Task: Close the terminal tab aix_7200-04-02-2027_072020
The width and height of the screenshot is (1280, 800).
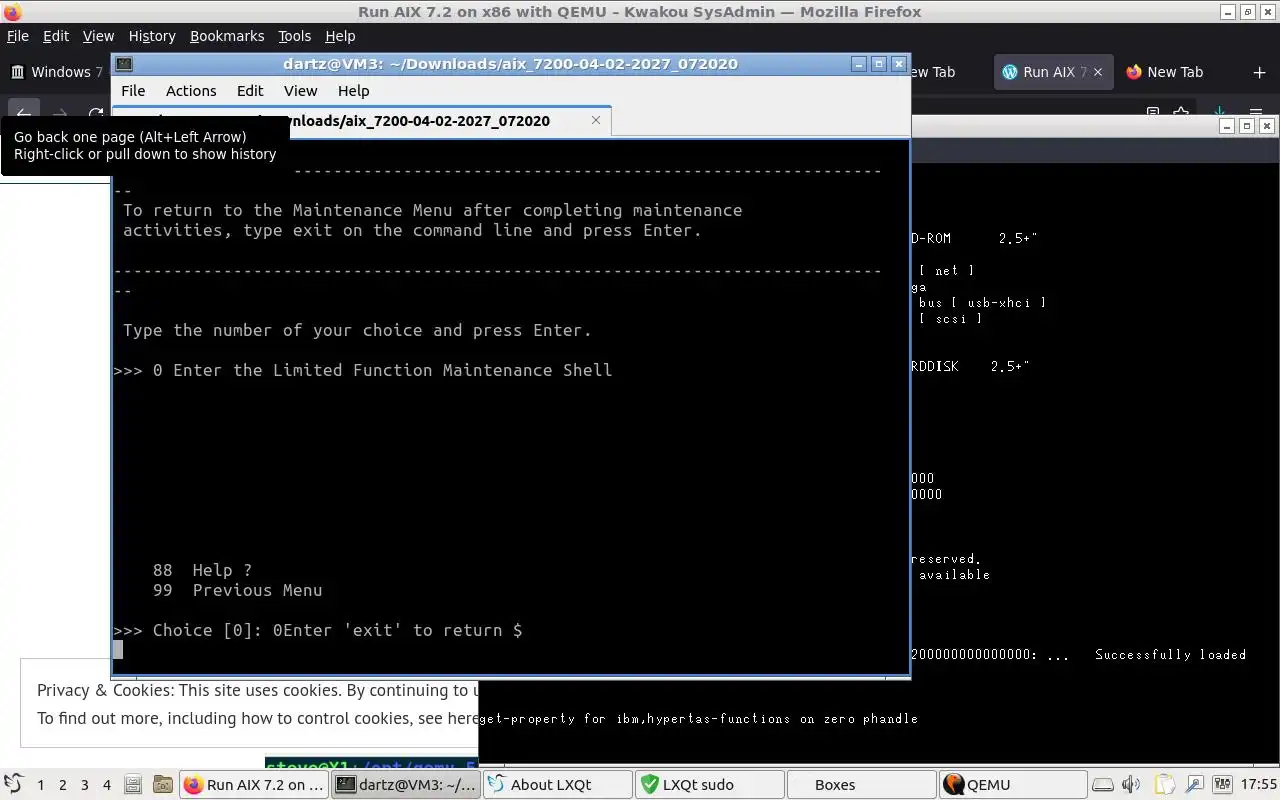Action: pyautogui.click(x=596, y=120)
